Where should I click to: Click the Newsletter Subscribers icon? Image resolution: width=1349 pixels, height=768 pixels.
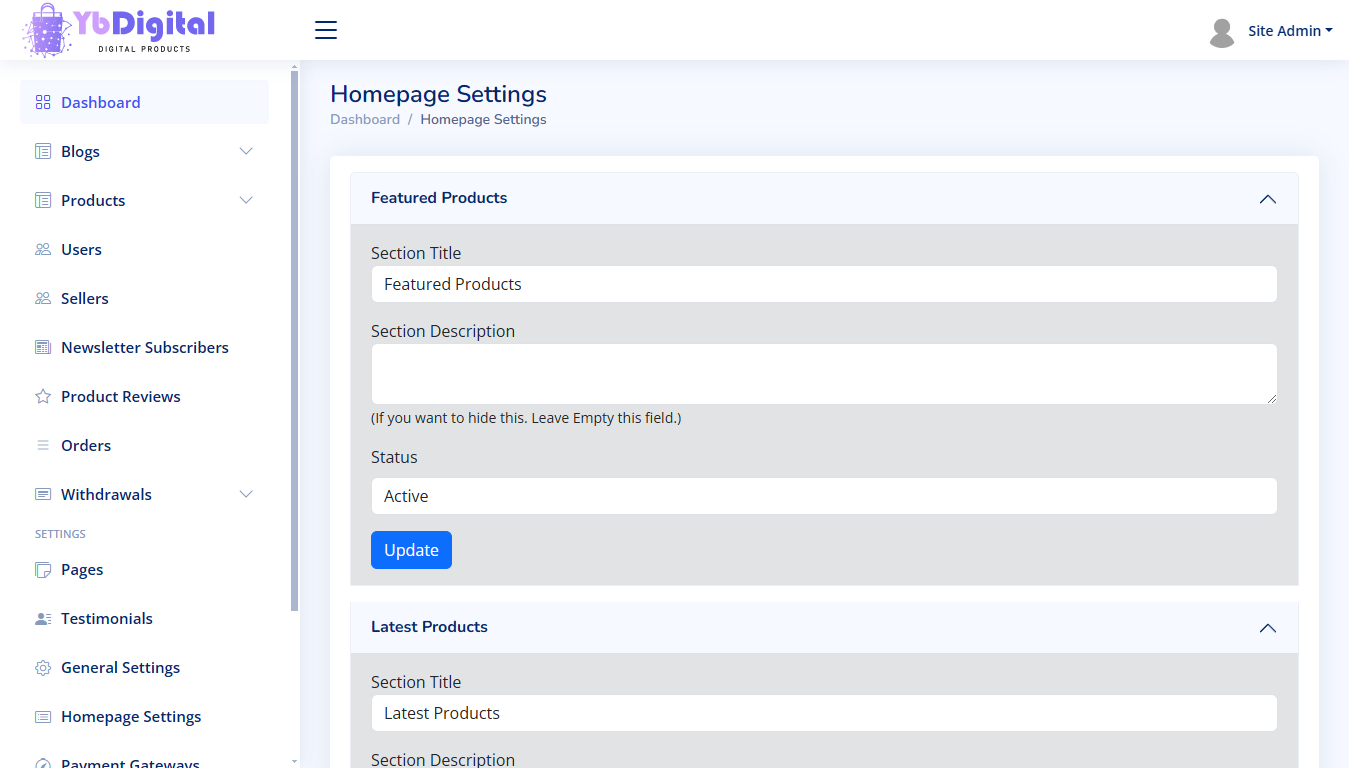(x=43, y=348)
